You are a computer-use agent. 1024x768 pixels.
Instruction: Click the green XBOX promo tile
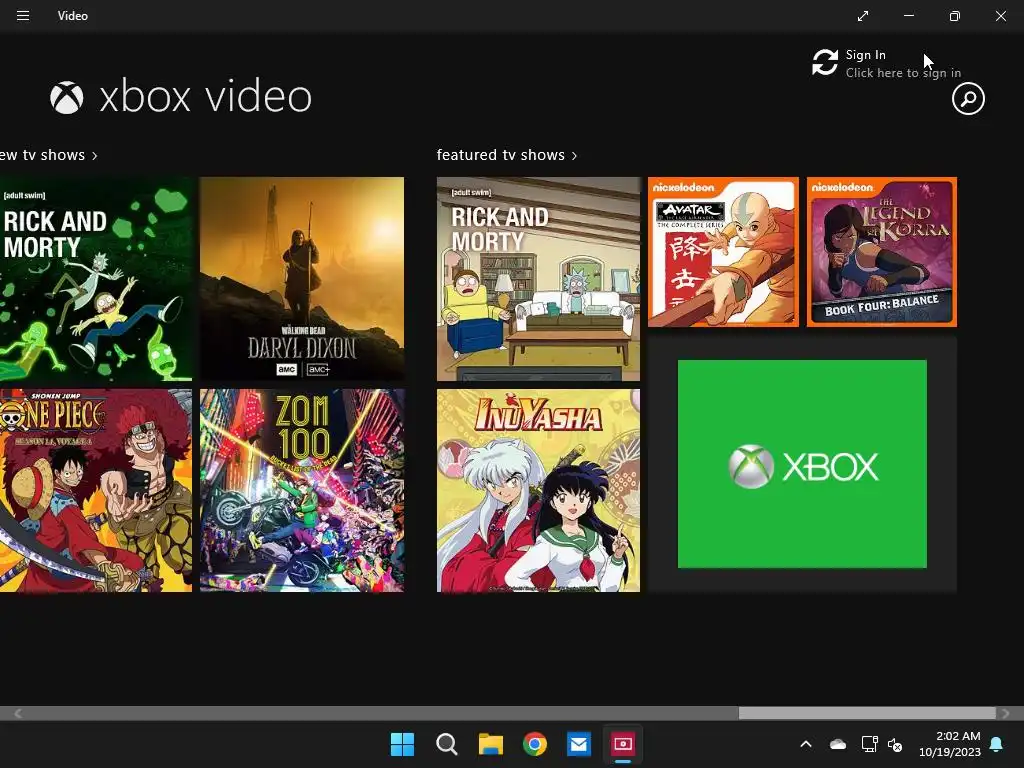pyautogui.click(x=802, y=464)
